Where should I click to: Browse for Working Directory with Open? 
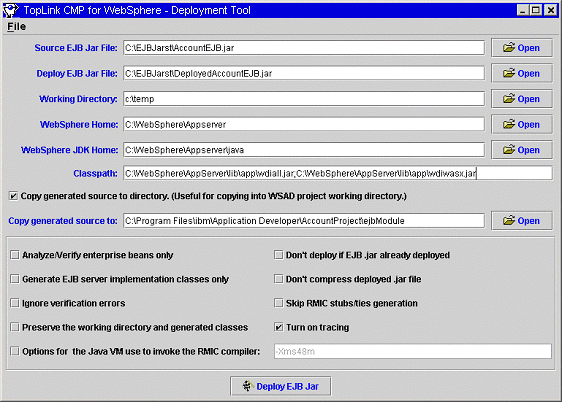pyautogui.click(x=521, y=99)
